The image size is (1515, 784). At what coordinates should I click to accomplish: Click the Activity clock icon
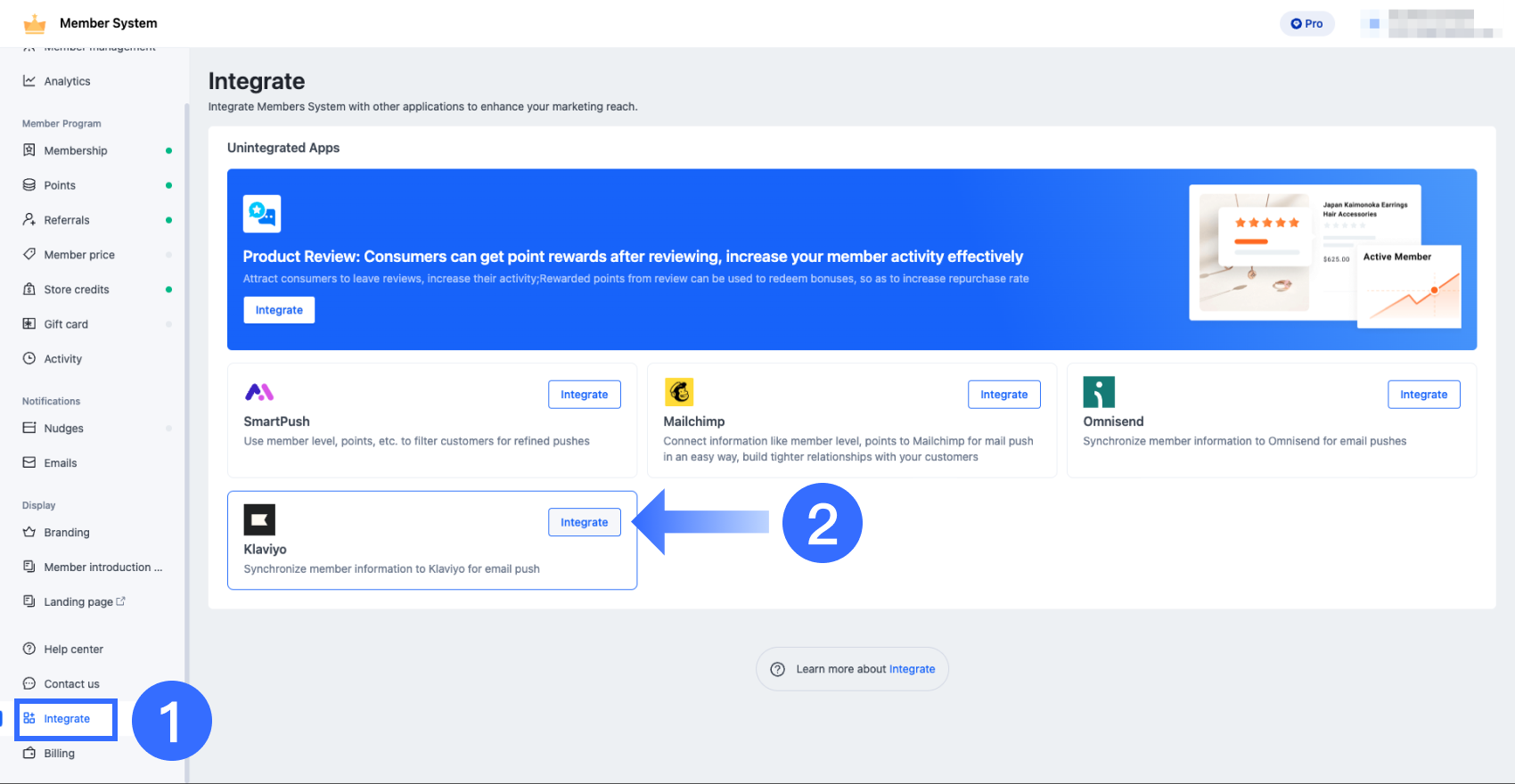tap(29, 359)
